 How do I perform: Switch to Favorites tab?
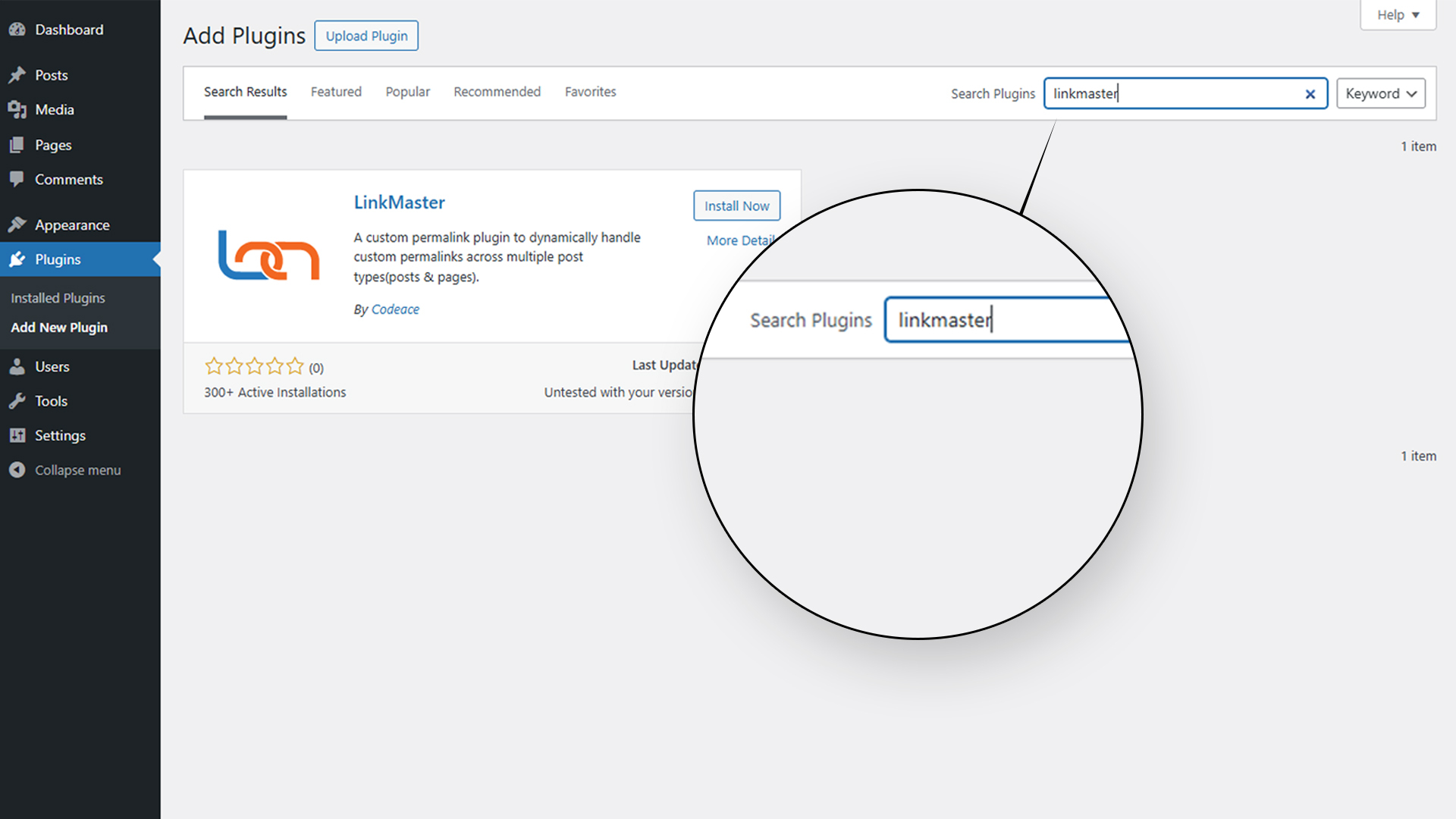(590, 92)
